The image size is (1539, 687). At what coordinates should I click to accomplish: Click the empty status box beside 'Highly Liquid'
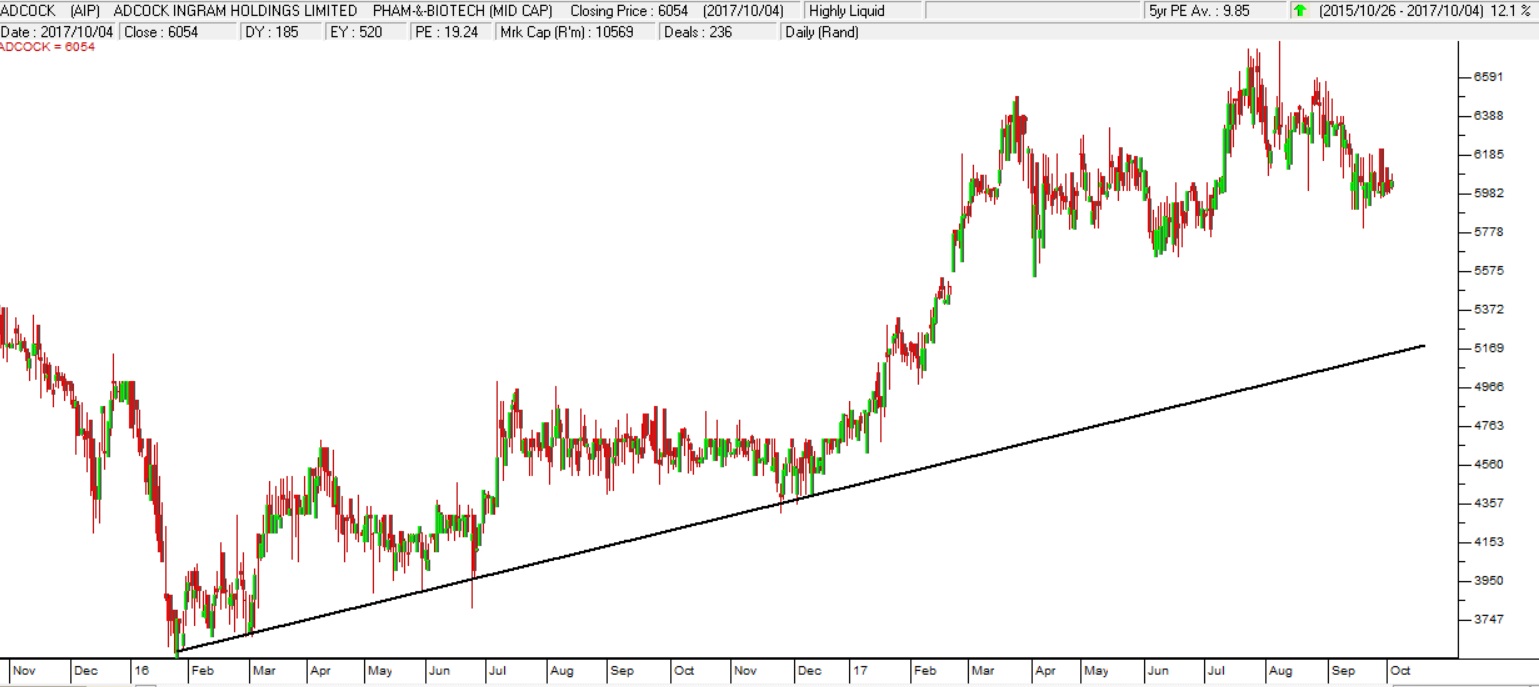click(1033, 11)
